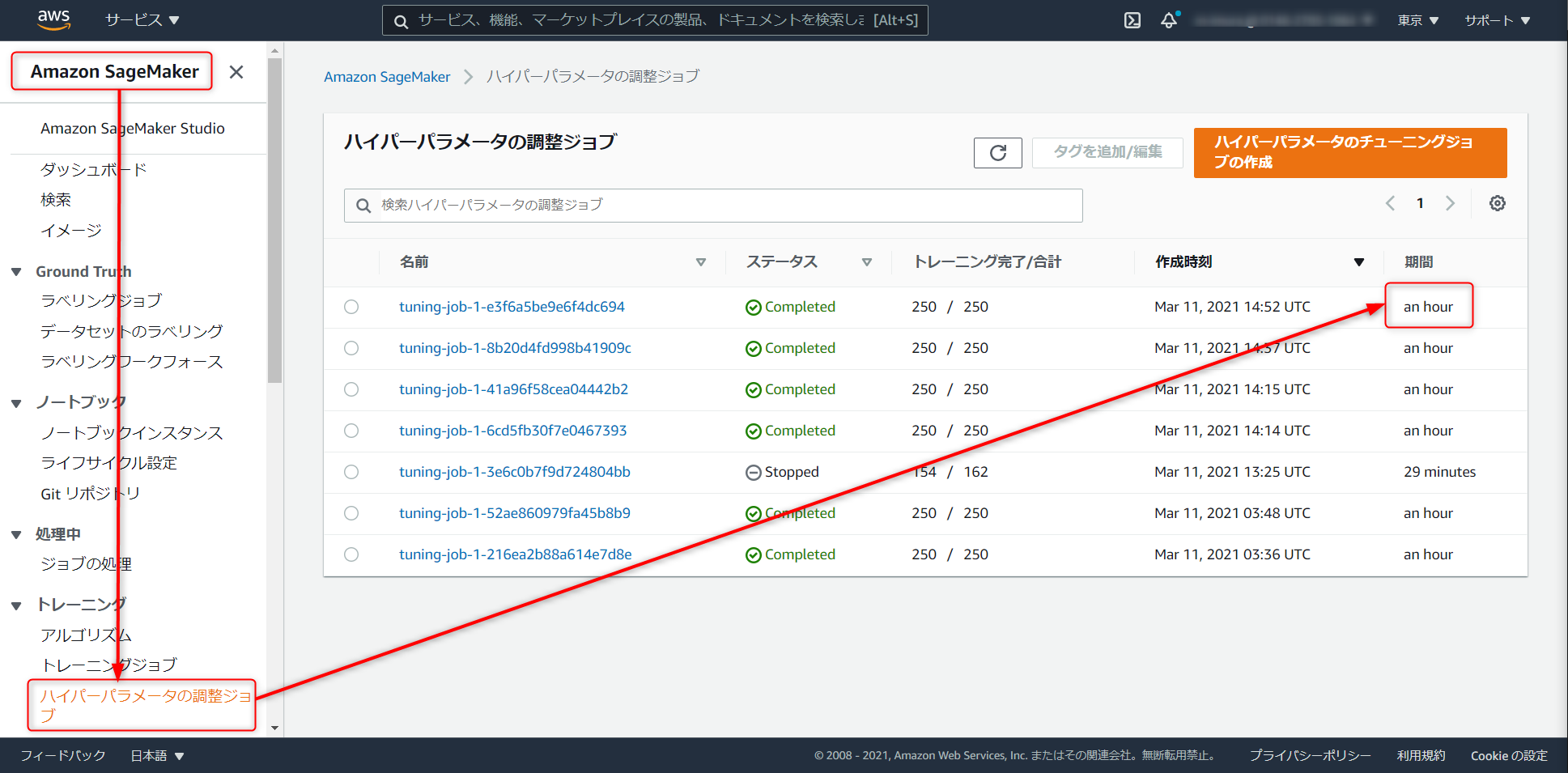Open the 東京 region dropdown
This screenshot has height=773, width=1568.
click(1417, 20)
